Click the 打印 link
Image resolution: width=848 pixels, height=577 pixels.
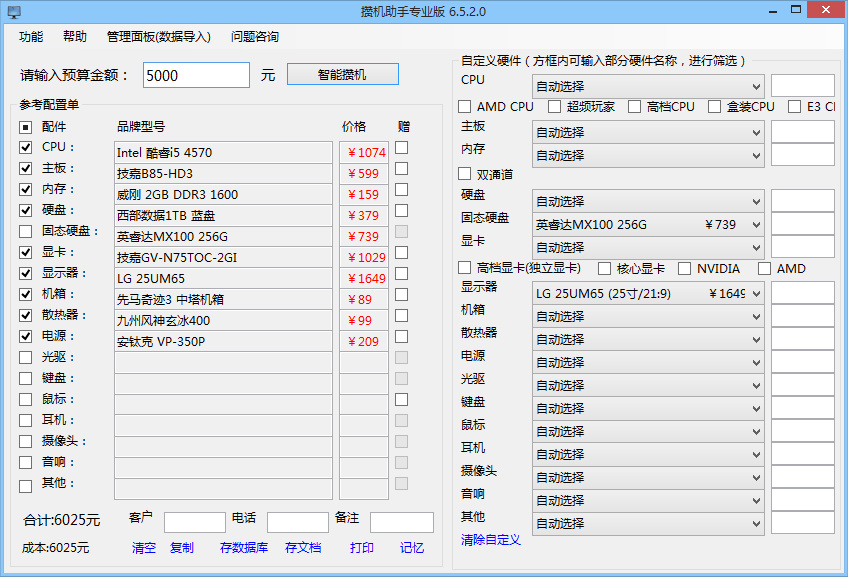(x=362, y=548)
